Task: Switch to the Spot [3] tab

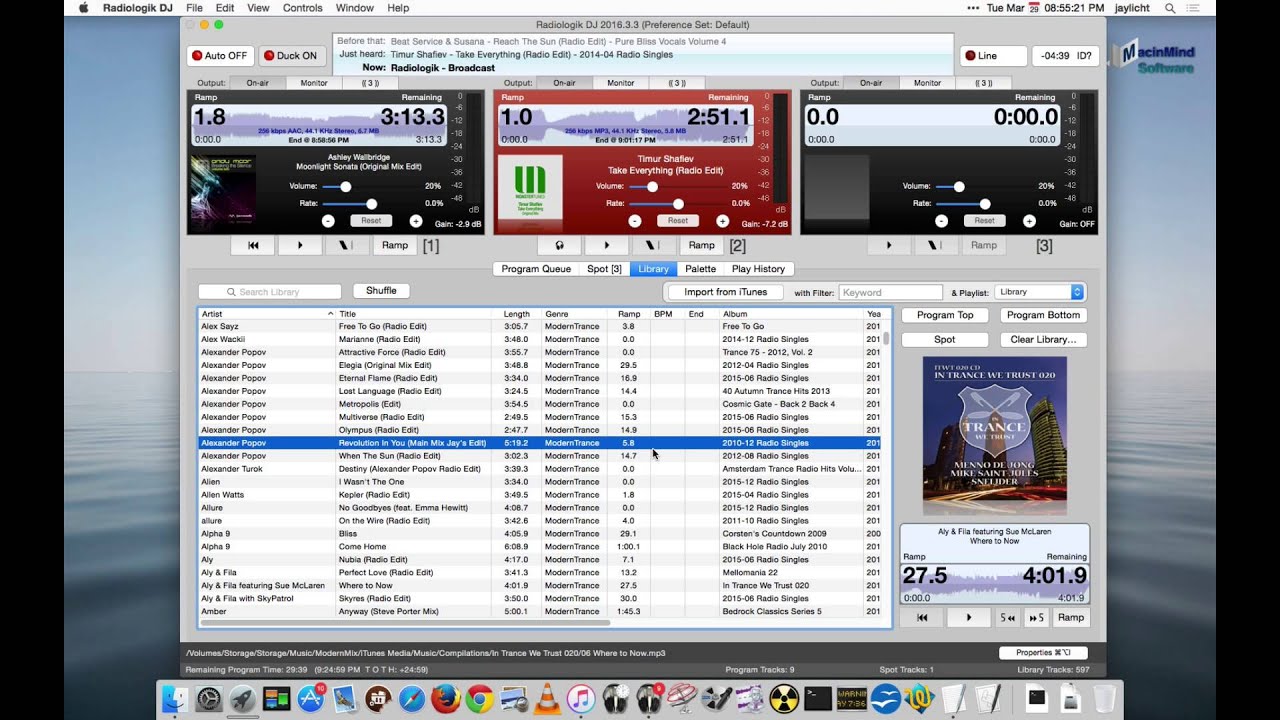Action: [604, 269]
